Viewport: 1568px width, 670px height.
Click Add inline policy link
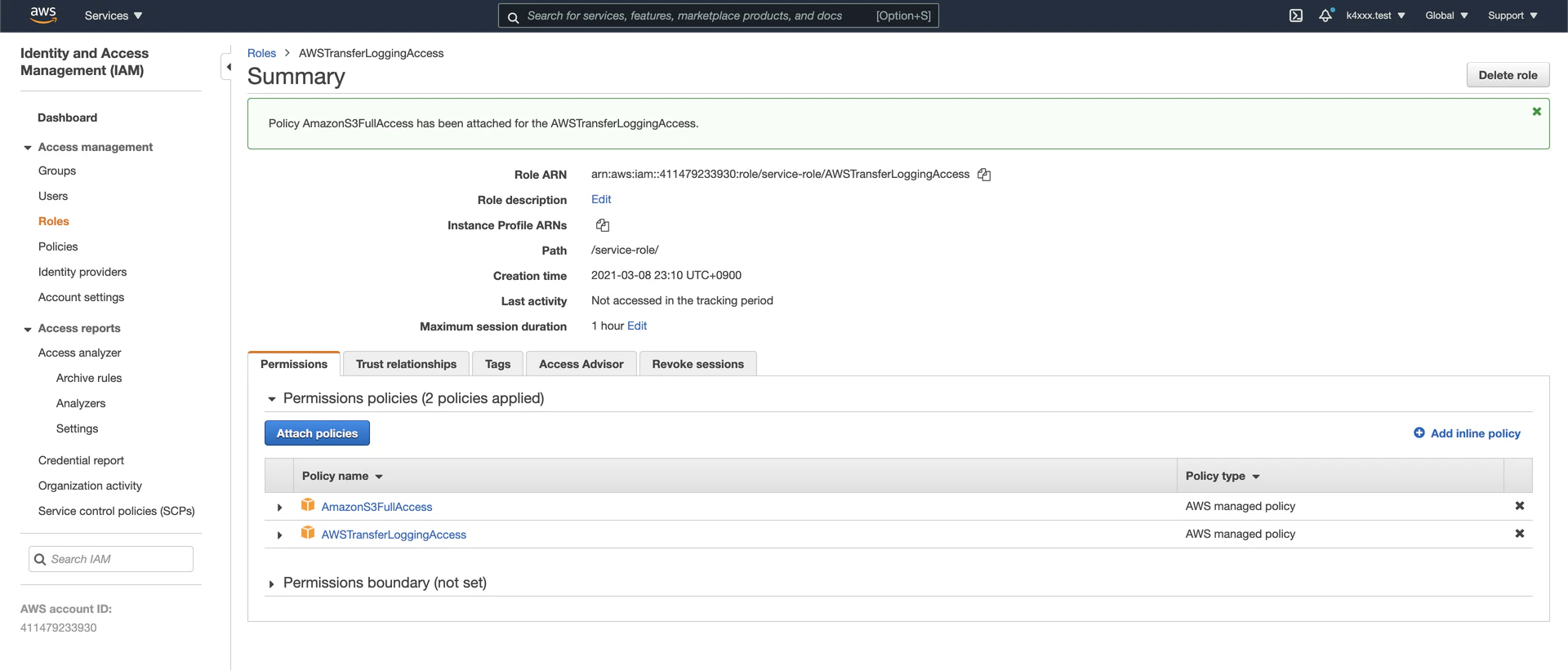1475,433
